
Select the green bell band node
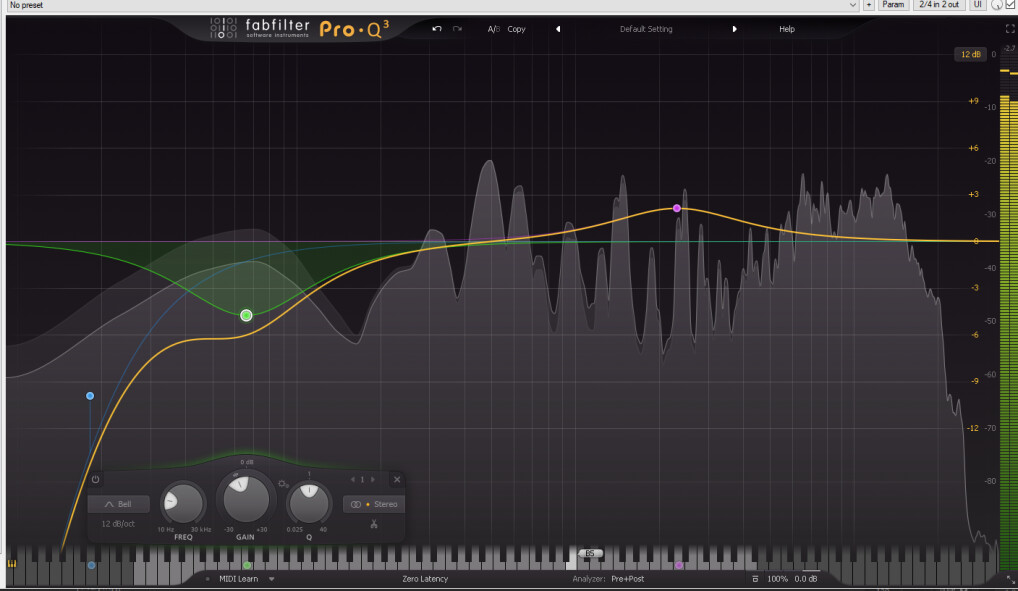pyautogui.click(x=246, y=315)
